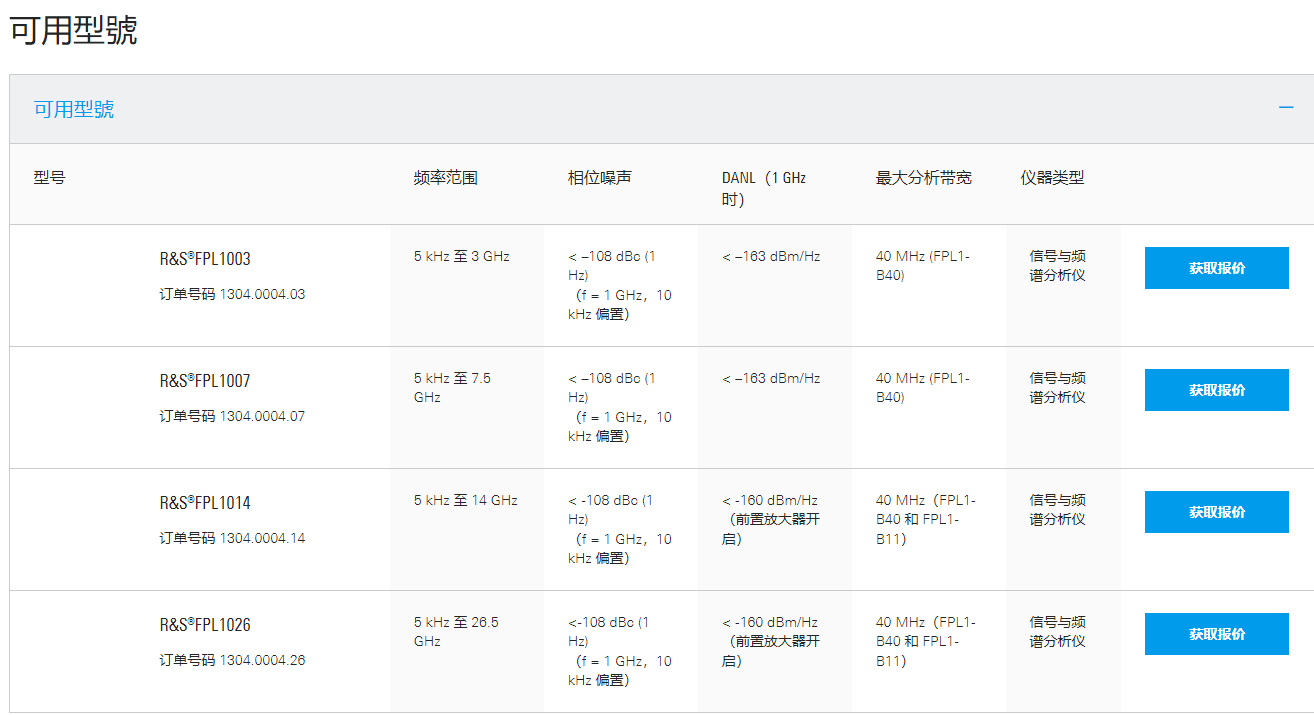1314x715 pixels.
Task: Click the DANL (1 GHz 时) column header
Action: click(x=763, y=188)
